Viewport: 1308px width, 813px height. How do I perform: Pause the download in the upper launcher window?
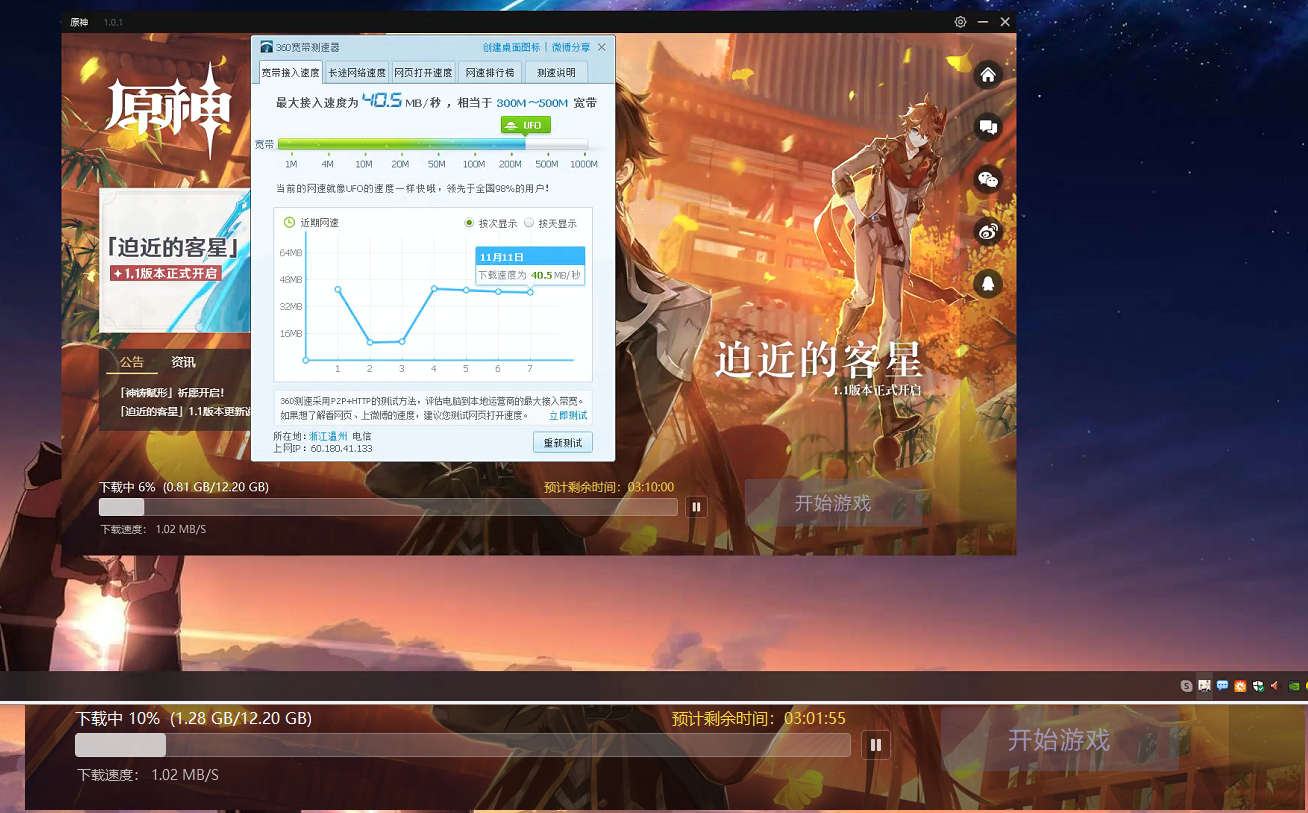pyautogui.click(x=697, y=507)
